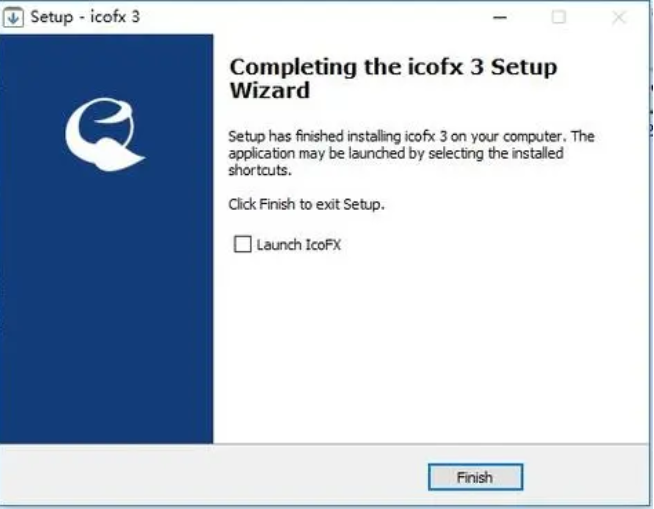Viewport: 654px width, 509px height.
Task: Click the setup installer icon in title bar
Action: [x=13, y=18]
